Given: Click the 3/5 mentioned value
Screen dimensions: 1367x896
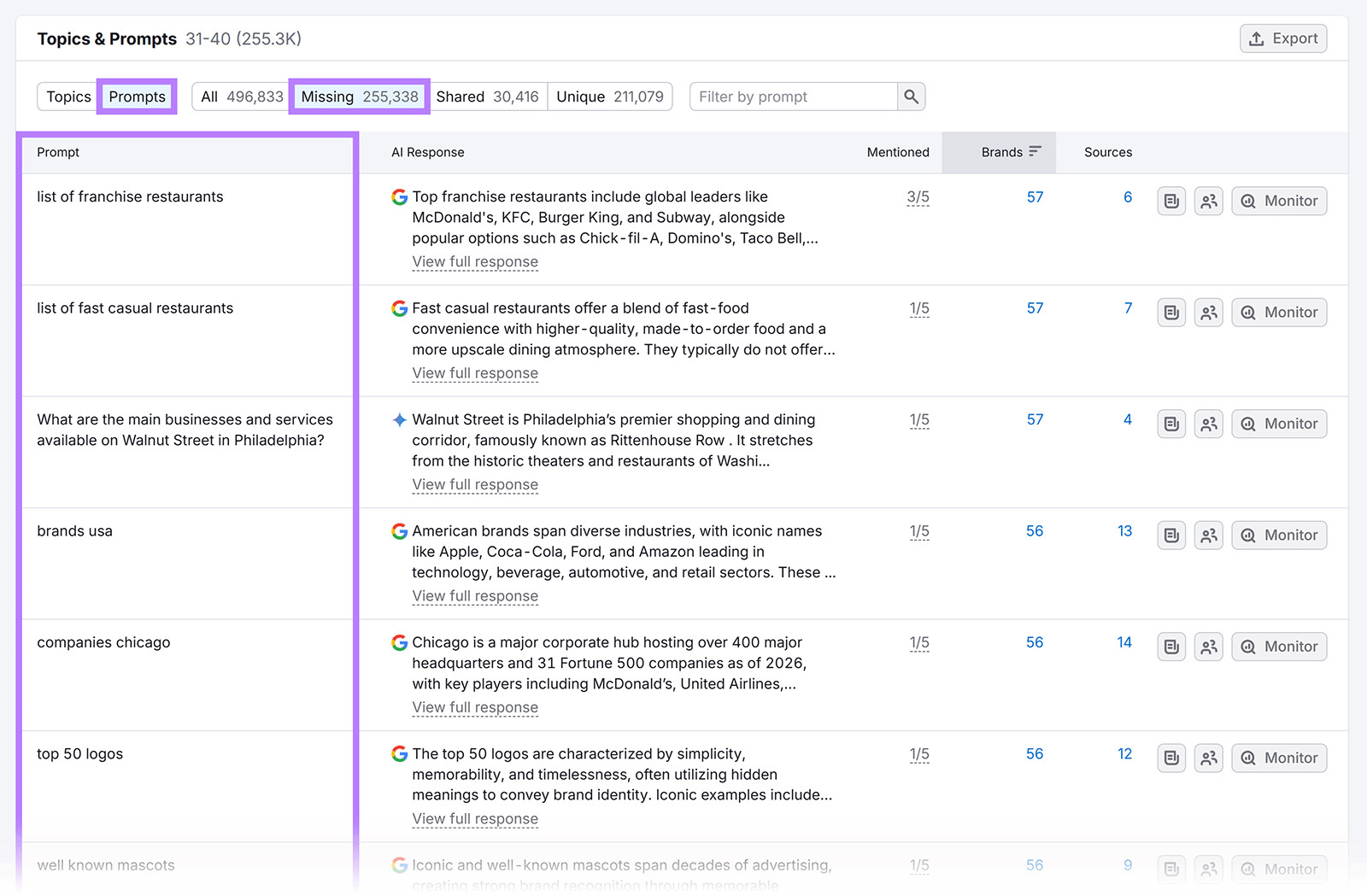Looking at the screenshot, I should pyautogui.click(x=918, y=197).
